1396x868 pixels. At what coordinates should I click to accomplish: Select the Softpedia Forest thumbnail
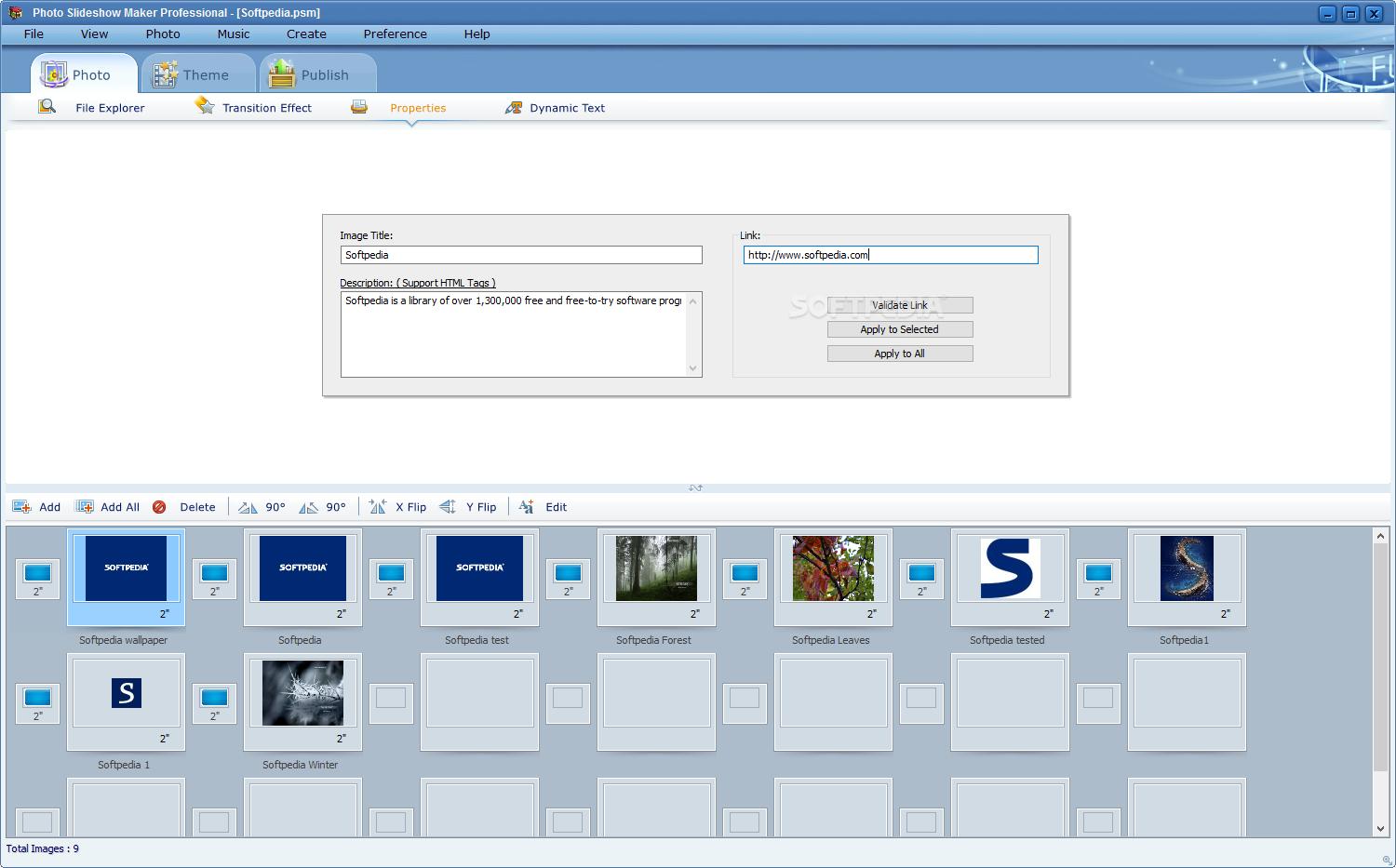tap(656, 578)
